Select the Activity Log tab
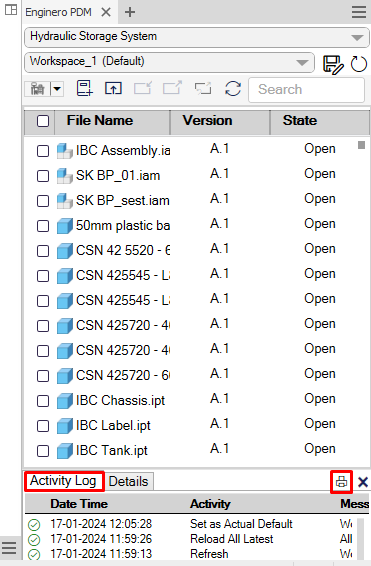 (64, 481)
